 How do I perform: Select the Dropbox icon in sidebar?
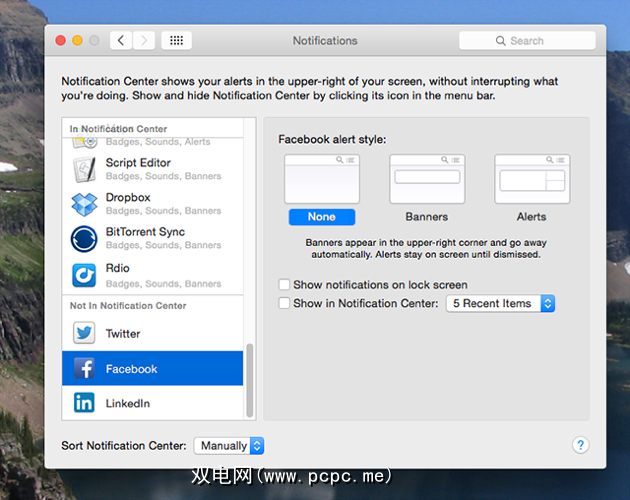point(84,204)
